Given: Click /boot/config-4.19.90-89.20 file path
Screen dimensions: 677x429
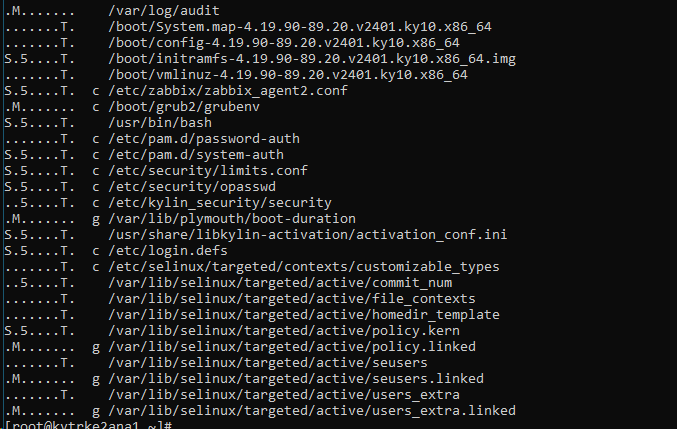Looking at the screenshot, I should pos(284,43).
